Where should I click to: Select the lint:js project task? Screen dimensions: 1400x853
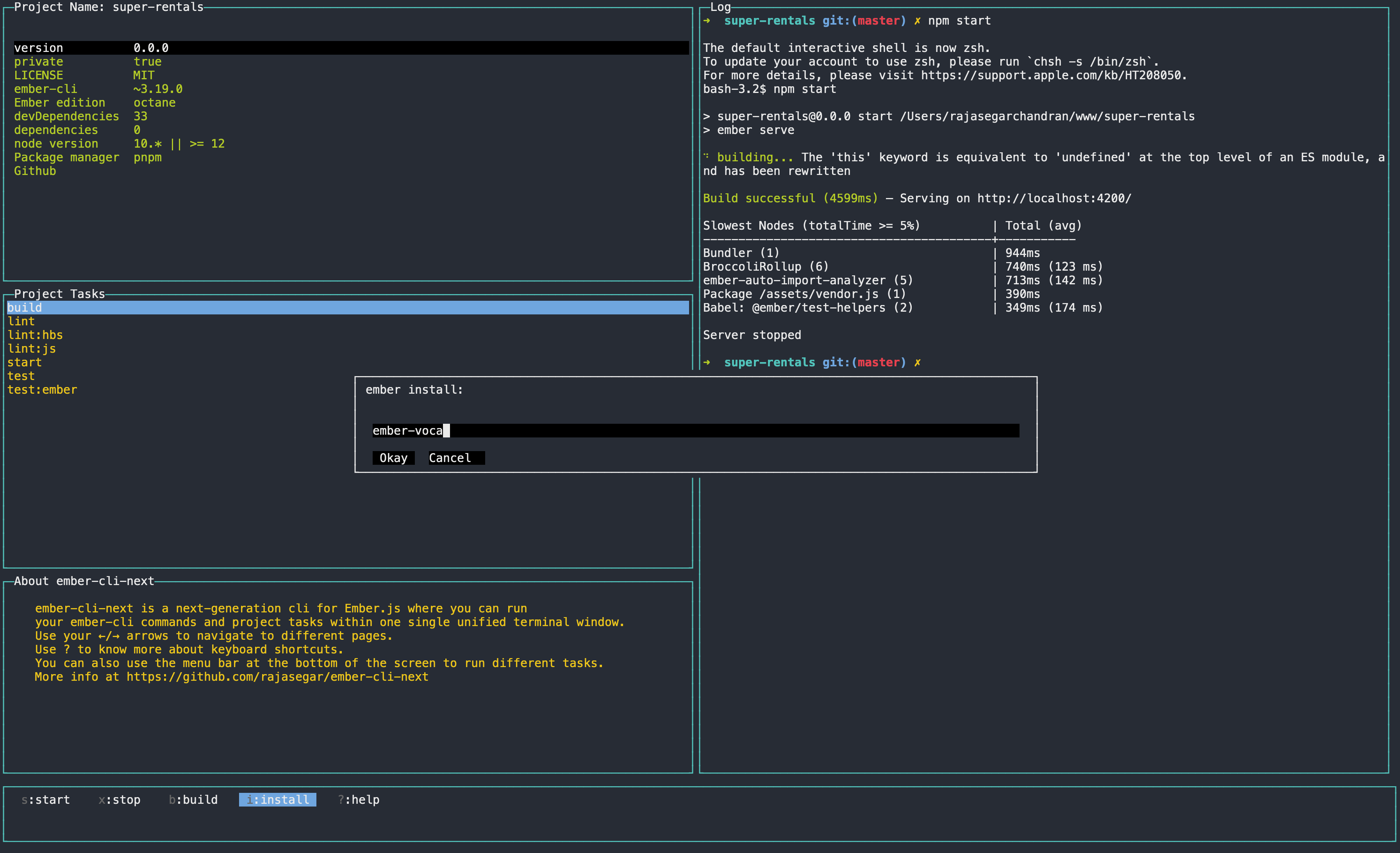(x=32, y=349)
